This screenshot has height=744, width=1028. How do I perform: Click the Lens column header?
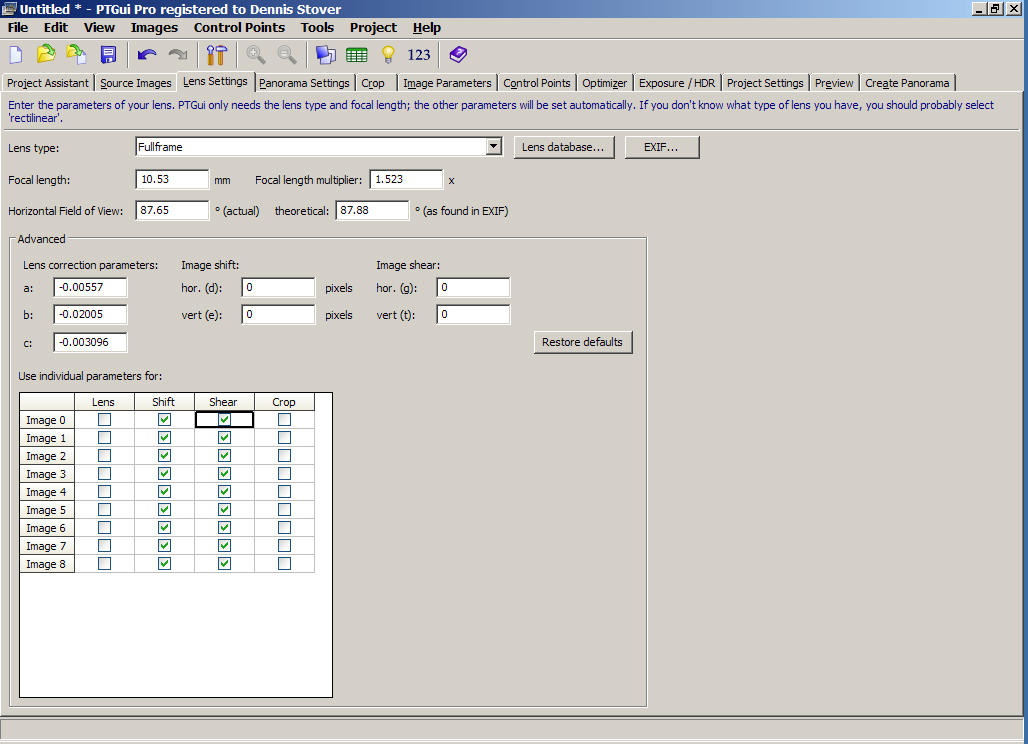coord(104,402)
